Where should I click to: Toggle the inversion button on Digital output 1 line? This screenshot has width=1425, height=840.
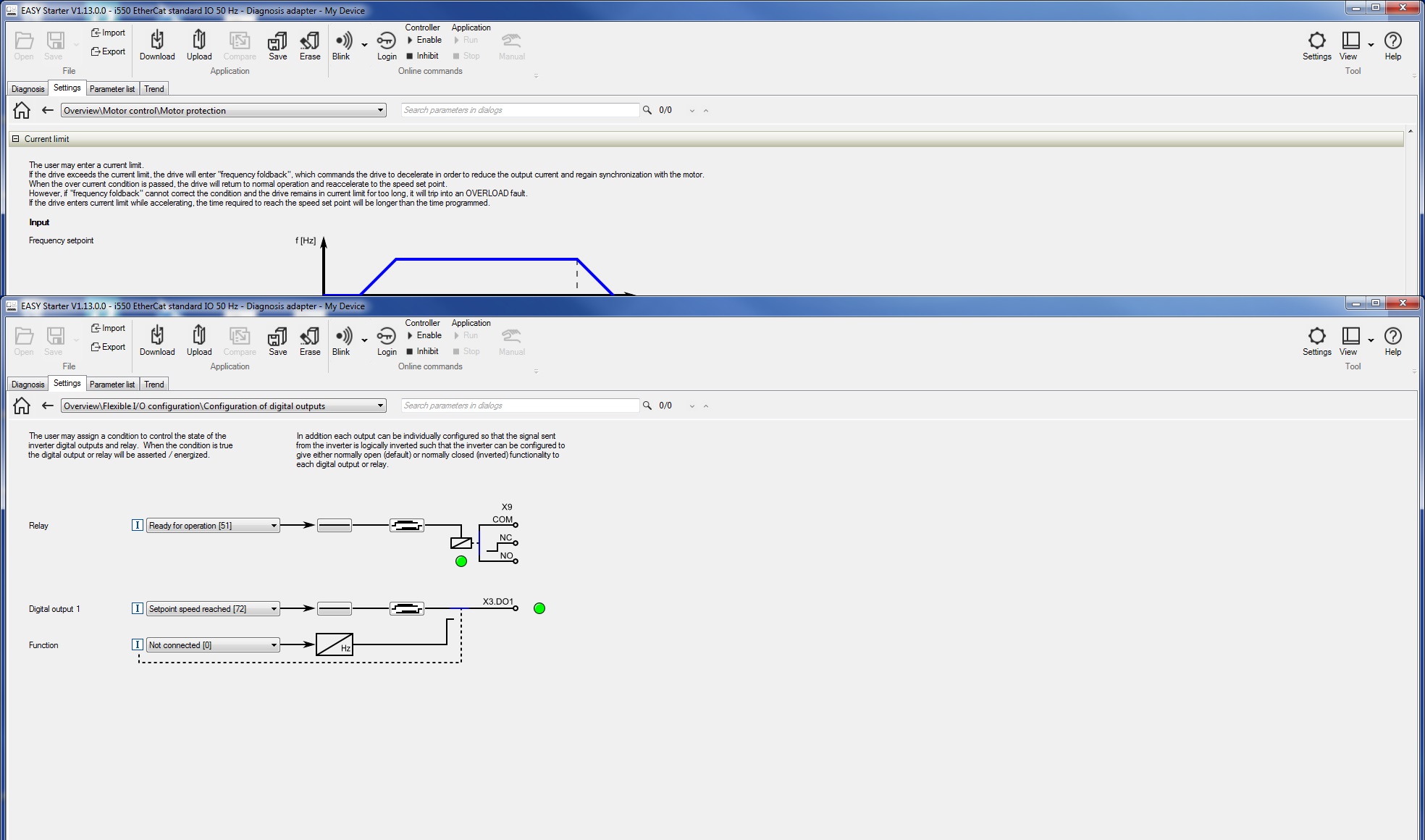335,609
